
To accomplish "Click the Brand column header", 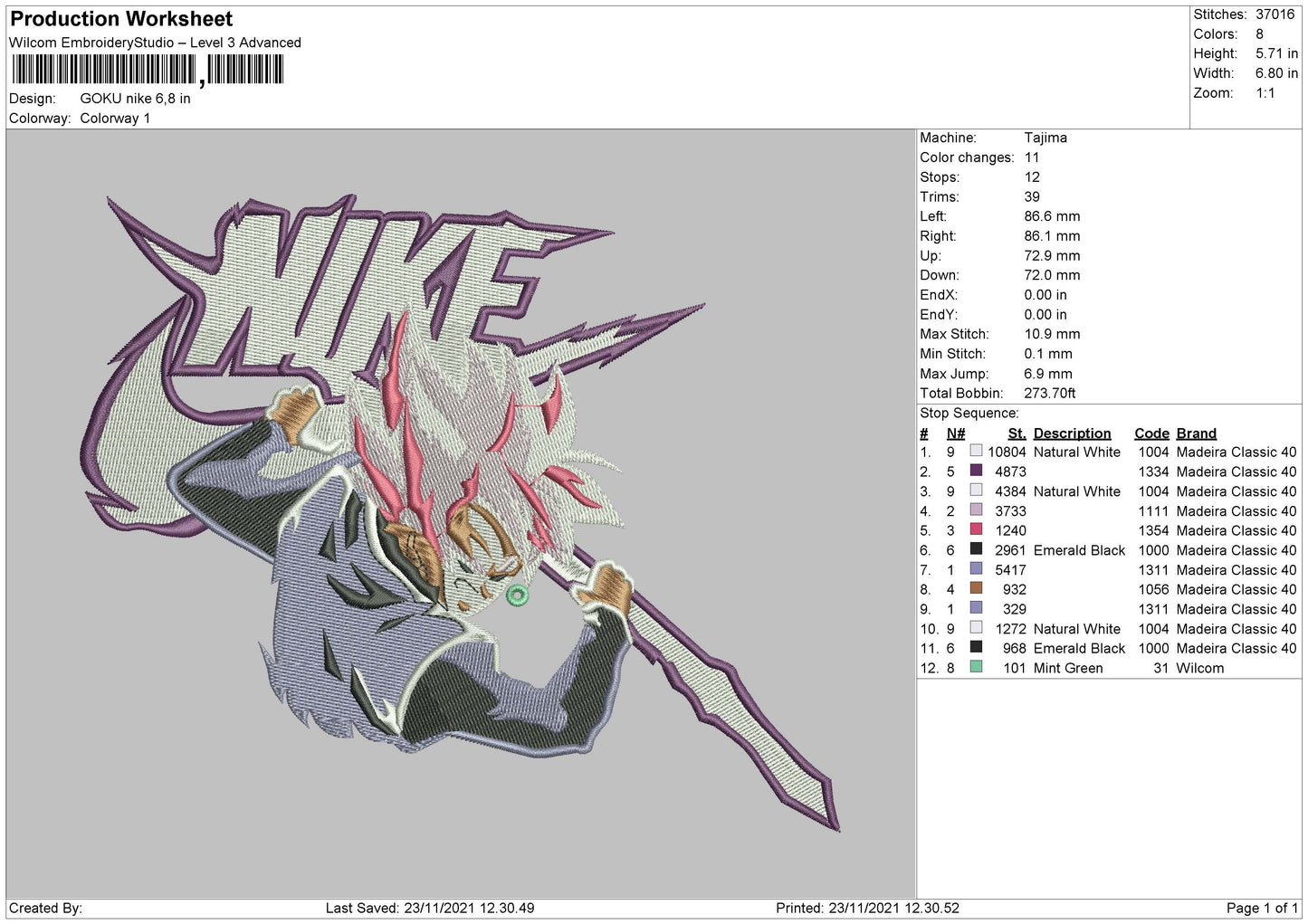I will pos(1196,433).
